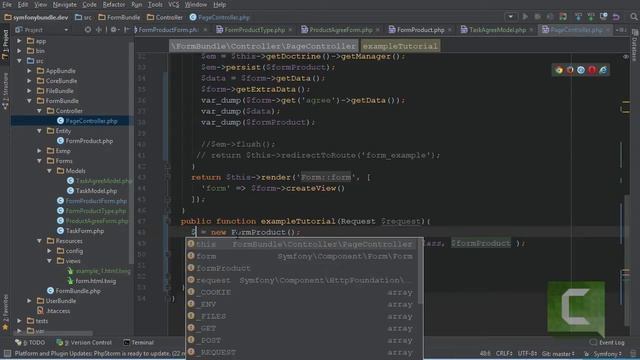Image resolution: width=640 pixels, height=360 pixels.
Task: Expand the UserBundle folder
Action: tap(29, 301)
